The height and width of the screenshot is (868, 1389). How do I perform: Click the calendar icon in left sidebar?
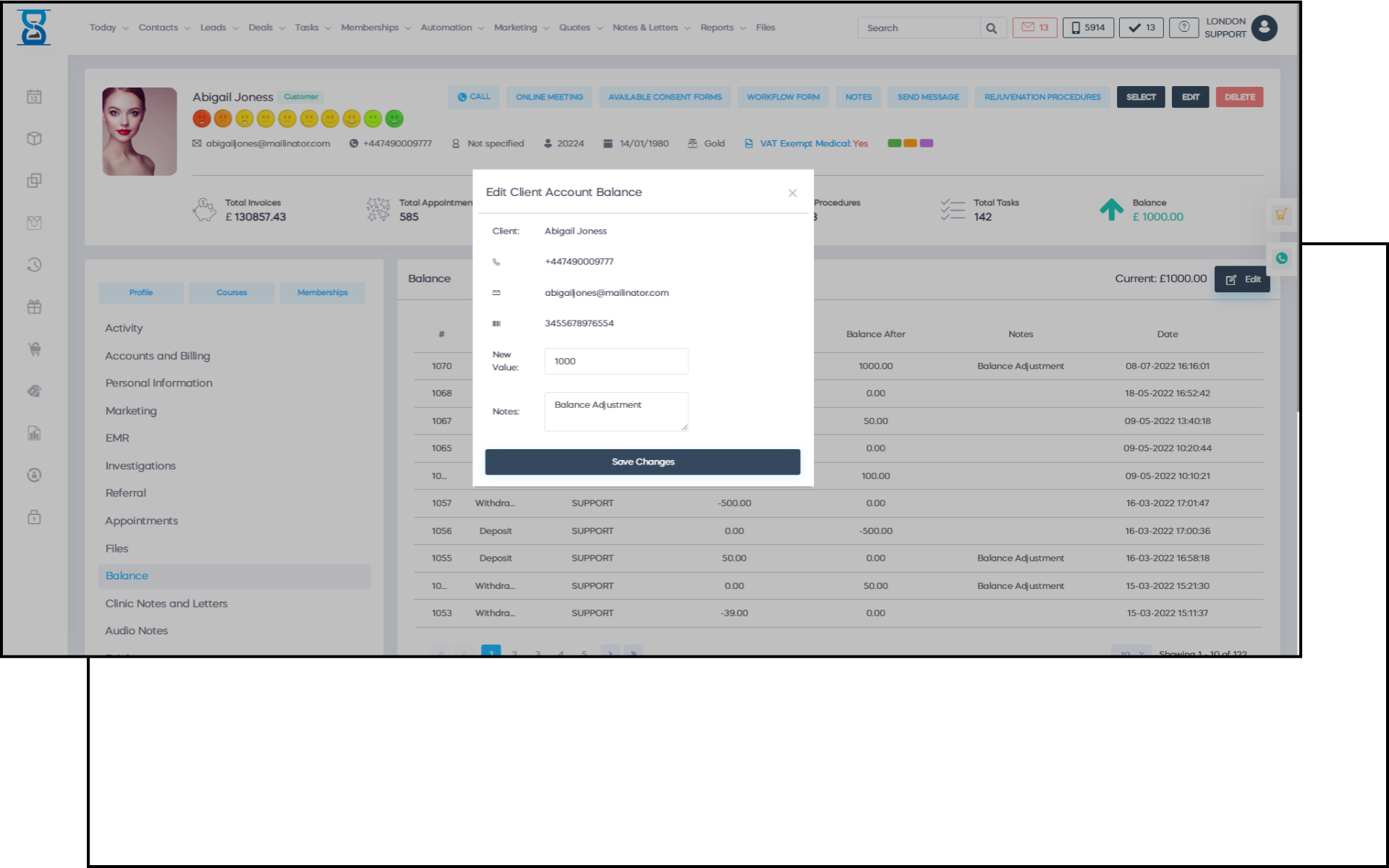[34, 97]
